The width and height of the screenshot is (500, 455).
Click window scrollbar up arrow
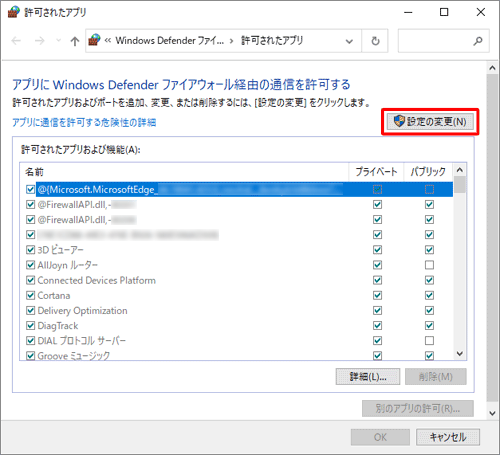(492, 68)
